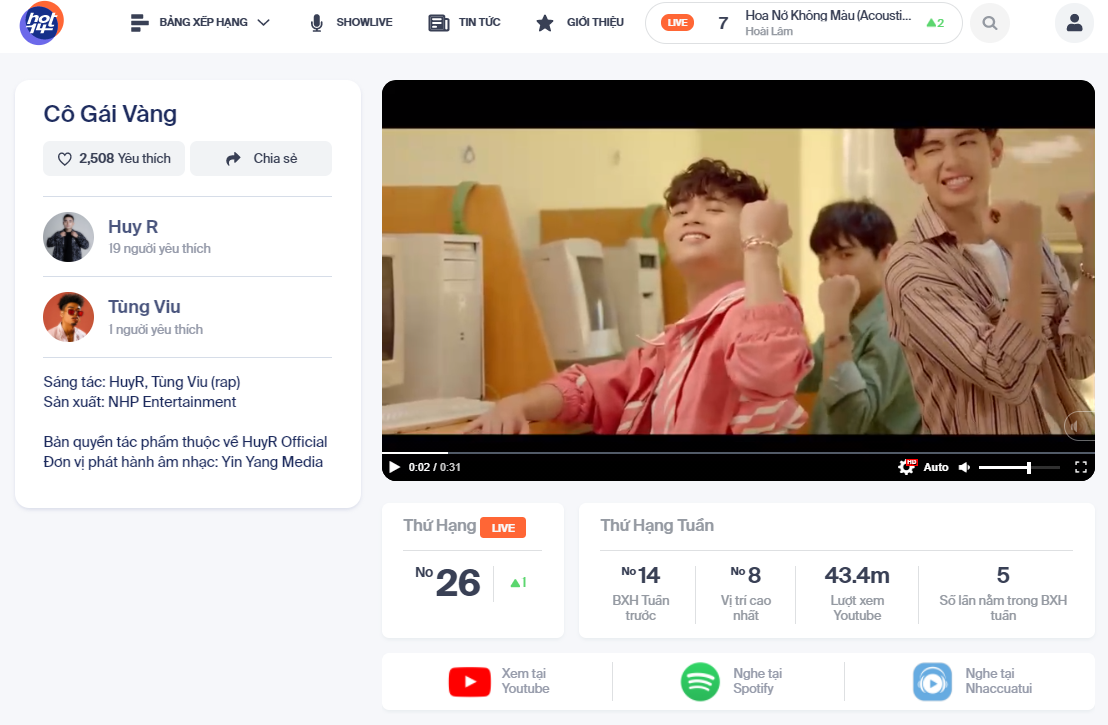1108x725 pixels.
Task: Click the live ticker showing Hoa Nở Không Màu
Action: [x=803, y=22]
